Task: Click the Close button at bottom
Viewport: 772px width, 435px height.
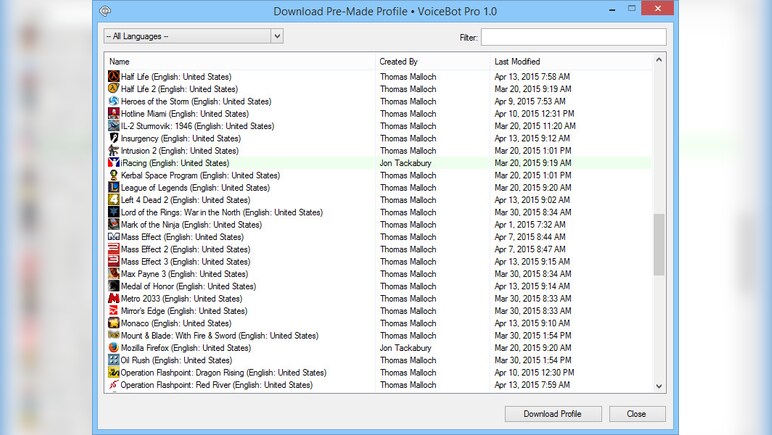Action: (x=637, y=414)
